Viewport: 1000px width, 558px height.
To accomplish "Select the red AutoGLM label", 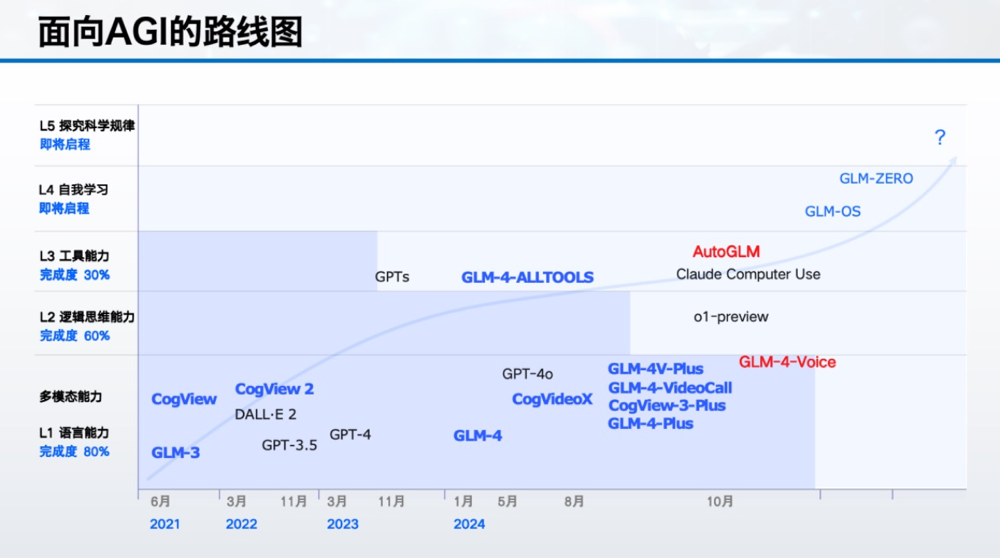I will click(x=726, y=251).
